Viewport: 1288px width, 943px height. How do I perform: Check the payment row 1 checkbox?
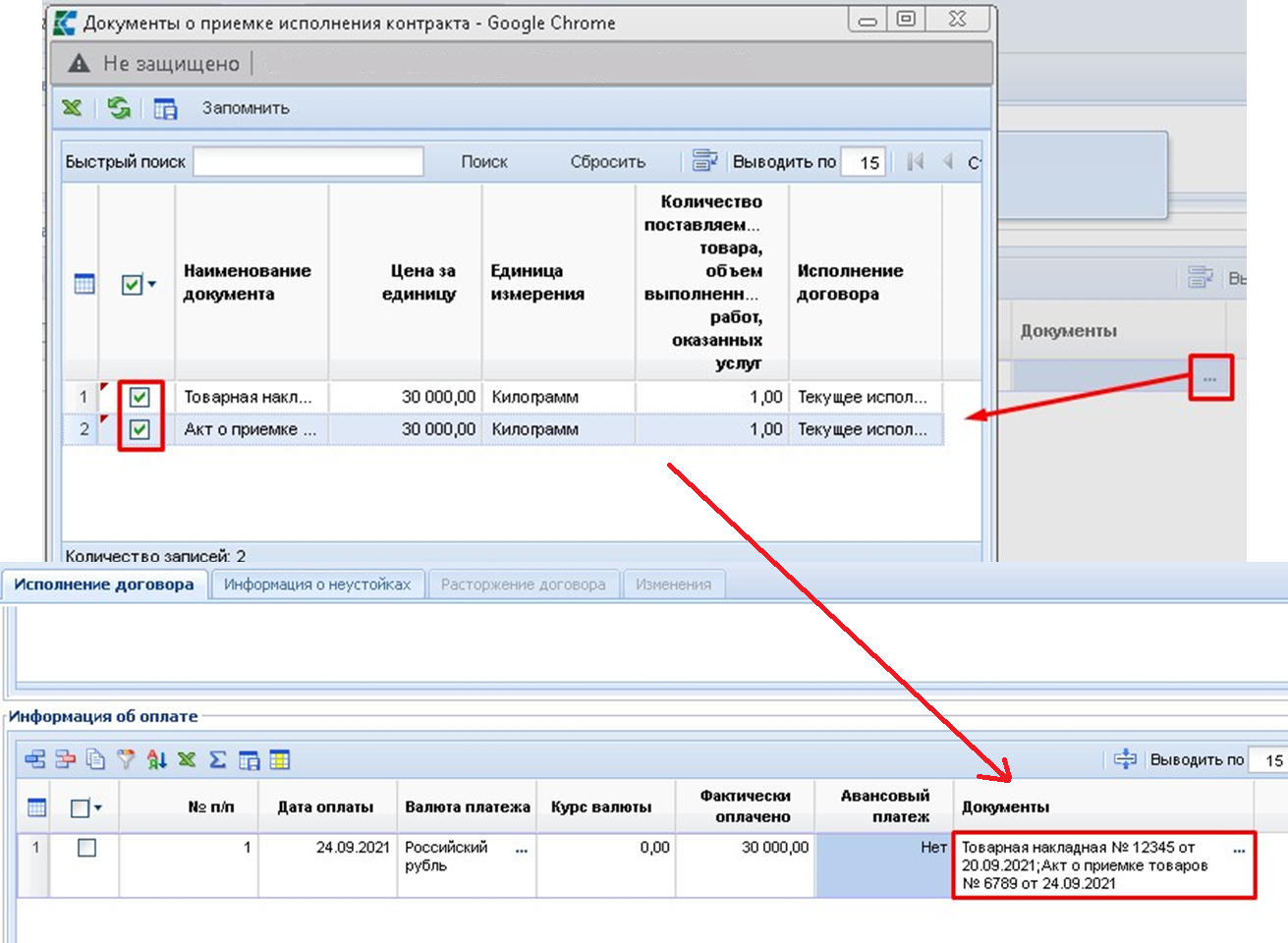point(86,847)
